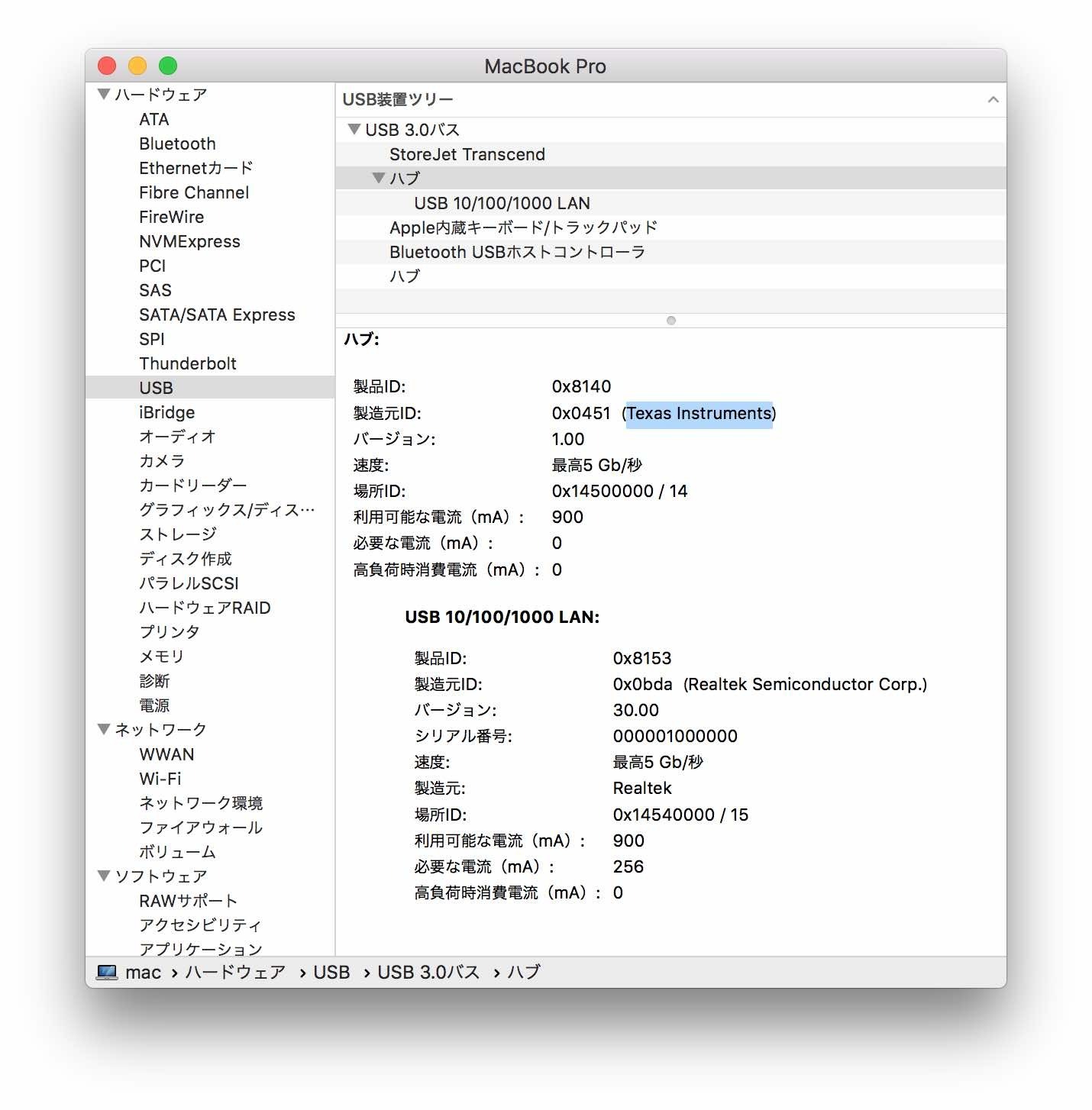The image size is (1092, 1110).
Task: Click USB 3.0バス in path bar
Action: click(428, 972)
